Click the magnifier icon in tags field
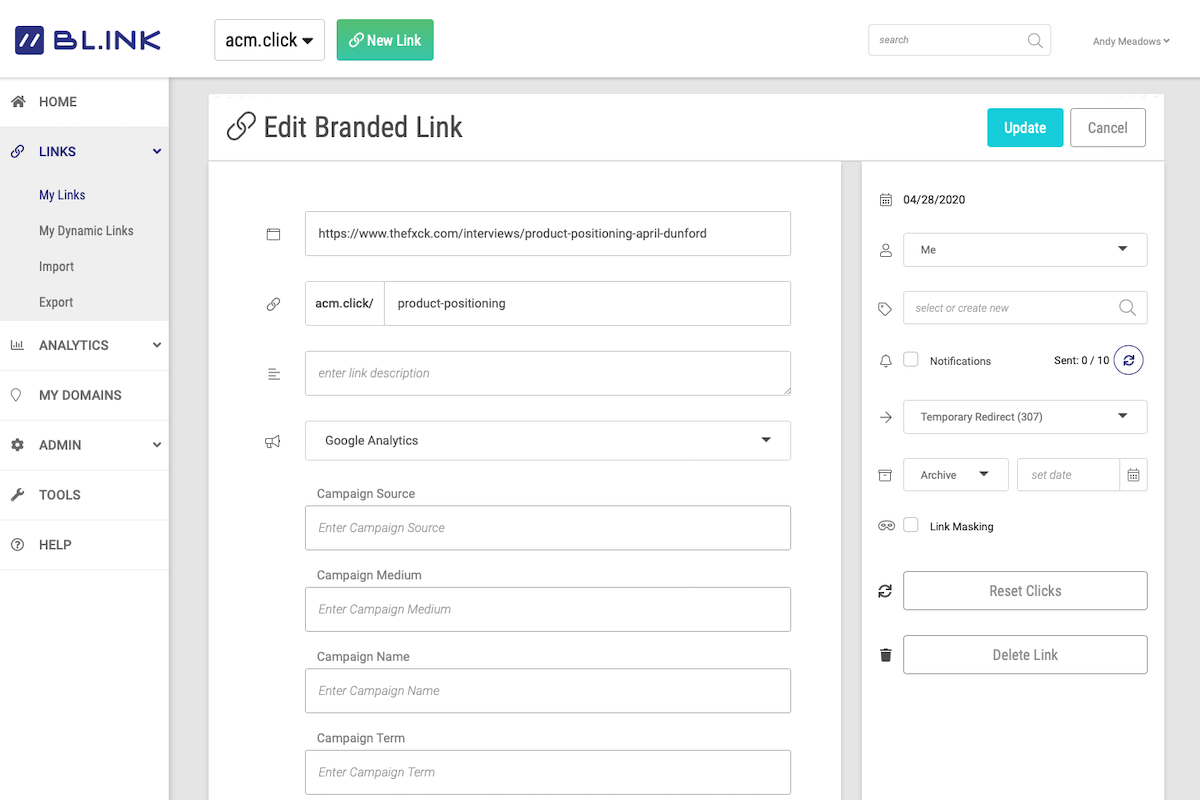Image resolution: width=1200 pixels, height=800 pixels. point(1127,308)
